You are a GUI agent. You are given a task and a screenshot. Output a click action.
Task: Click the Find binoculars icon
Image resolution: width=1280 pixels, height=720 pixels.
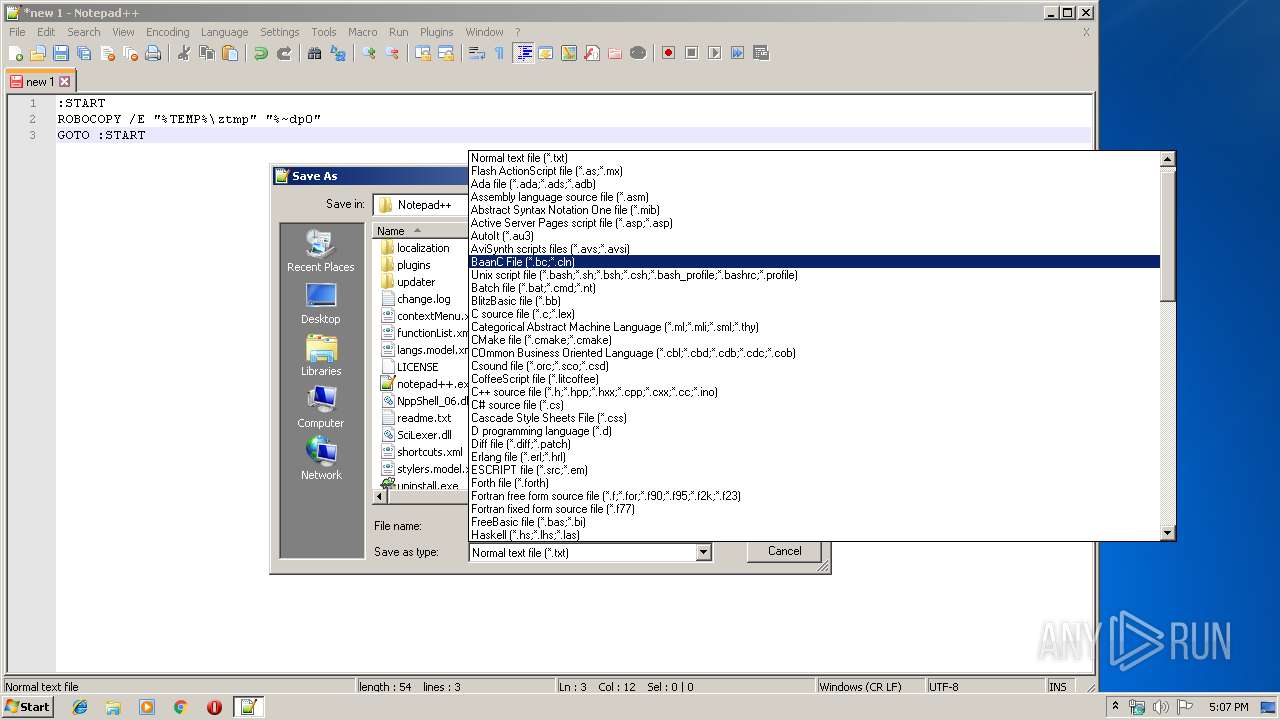tap(315, 53)
